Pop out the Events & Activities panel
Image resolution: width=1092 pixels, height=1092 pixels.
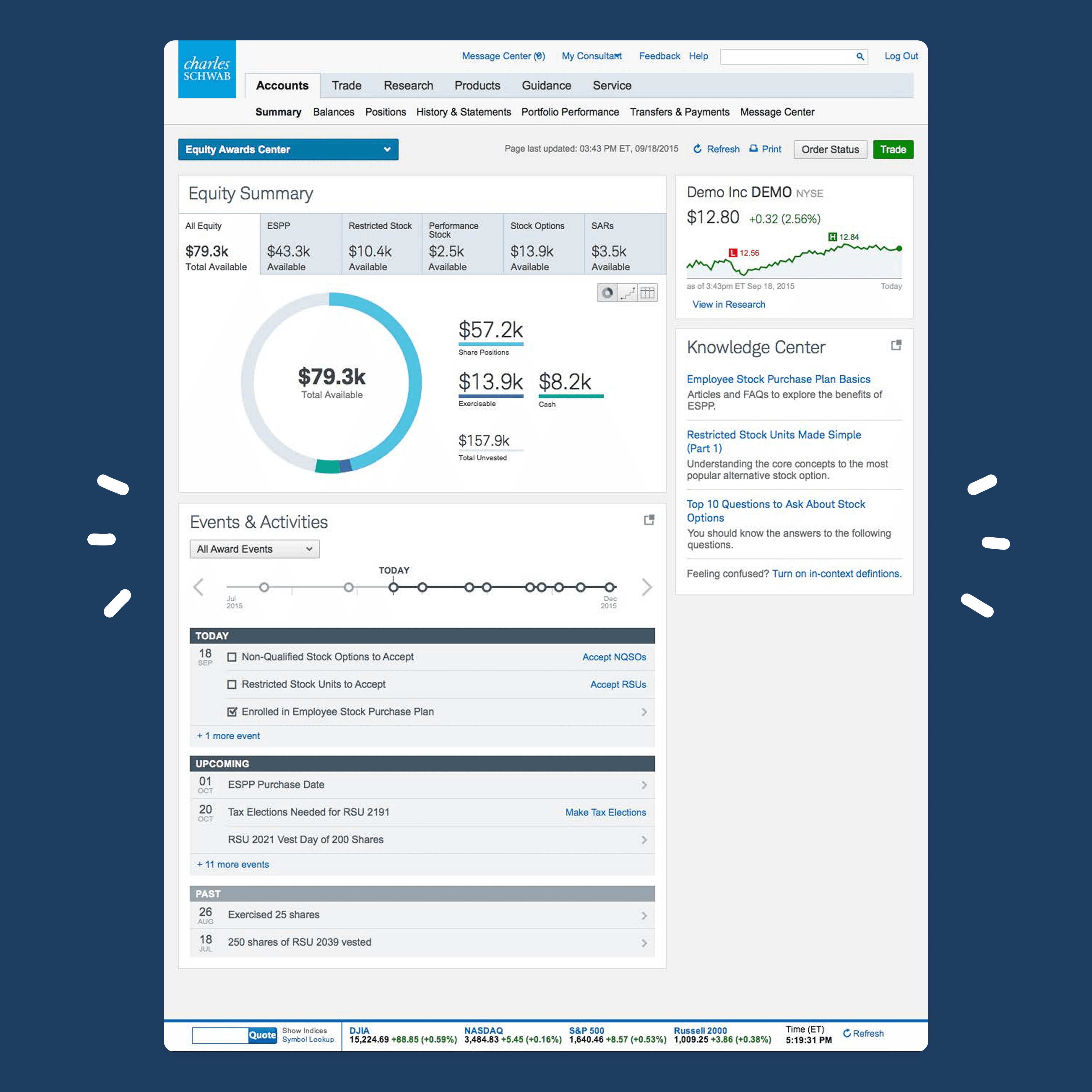coord(649,520)
